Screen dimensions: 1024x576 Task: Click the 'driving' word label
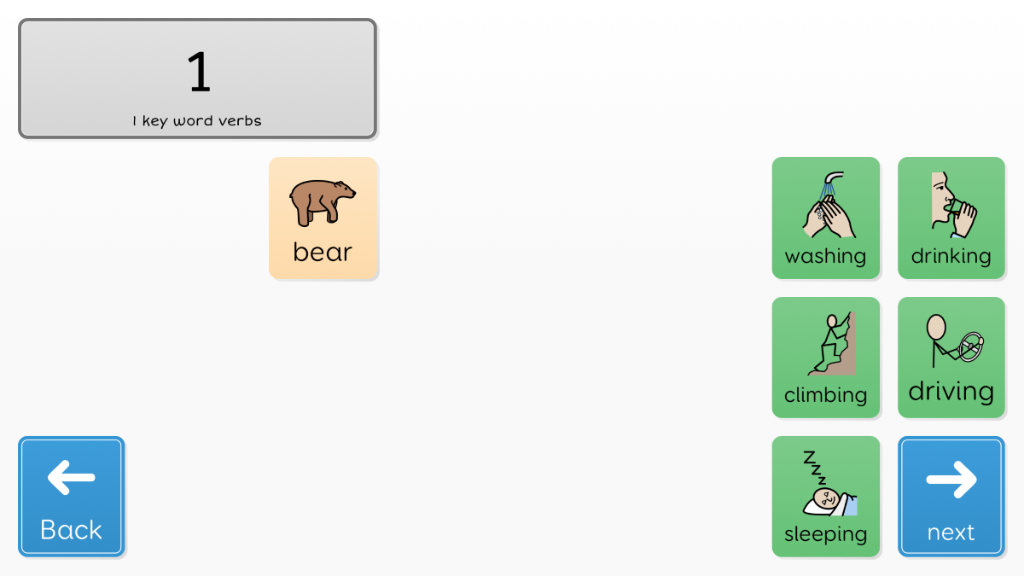coord(951,392)
